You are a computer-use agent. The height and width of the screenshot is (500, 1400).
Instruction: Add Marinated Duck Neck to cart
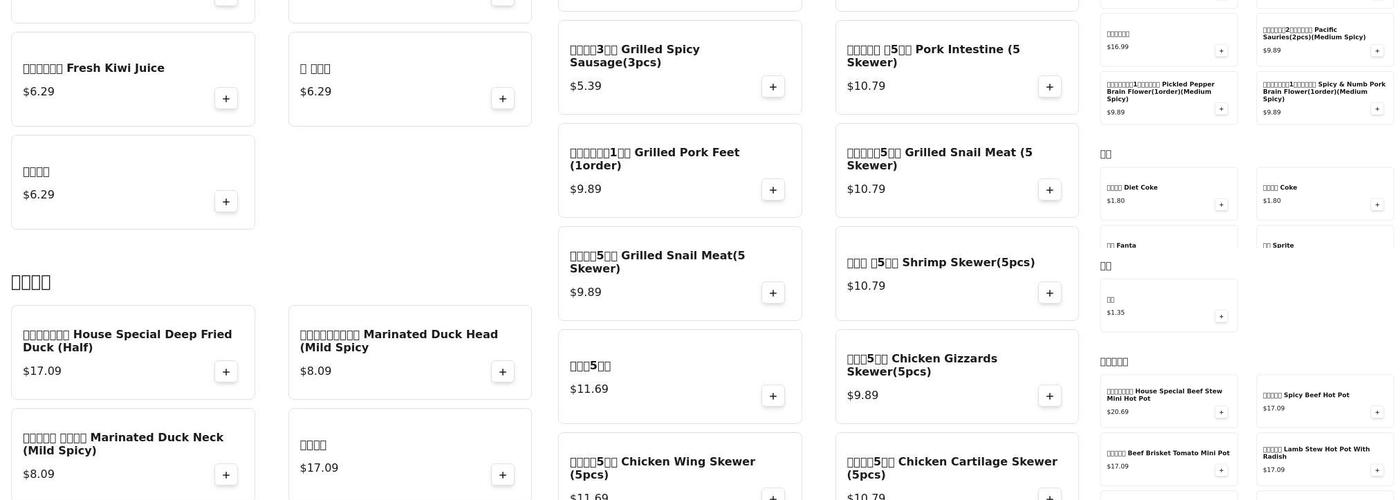click(226, 475)
